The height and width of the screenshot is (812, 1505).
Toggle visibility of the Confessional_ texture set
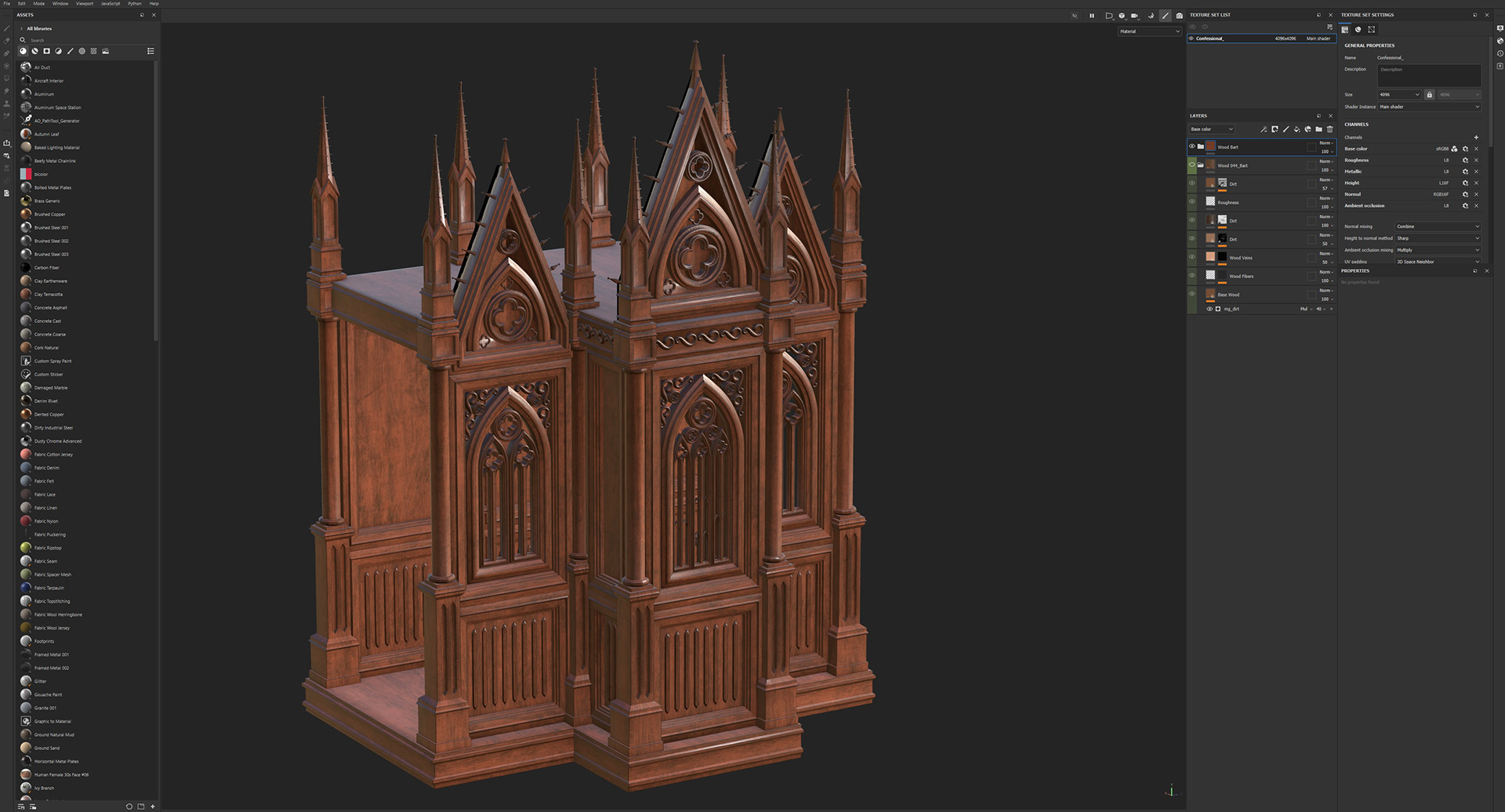[x=1191, y=38]
